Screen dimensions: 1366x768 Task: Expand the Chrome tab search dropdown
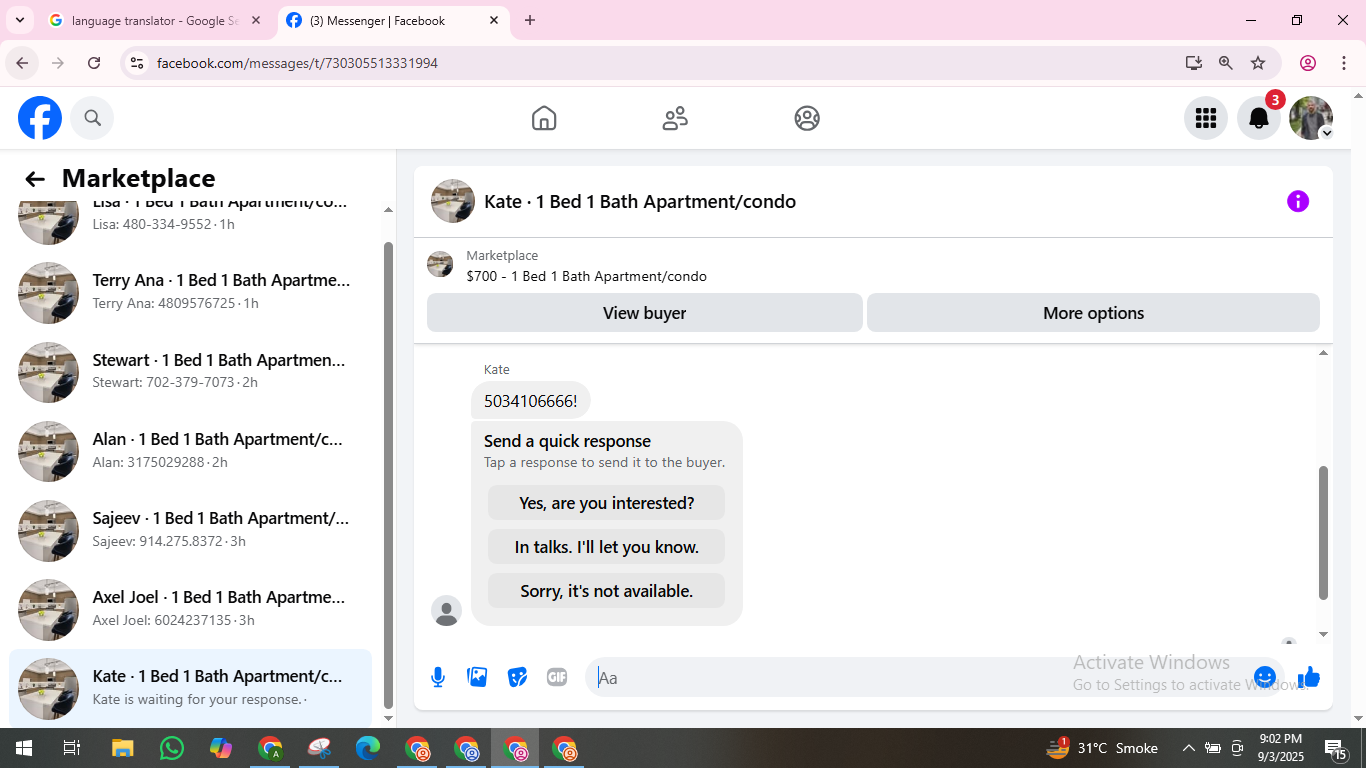19,20
